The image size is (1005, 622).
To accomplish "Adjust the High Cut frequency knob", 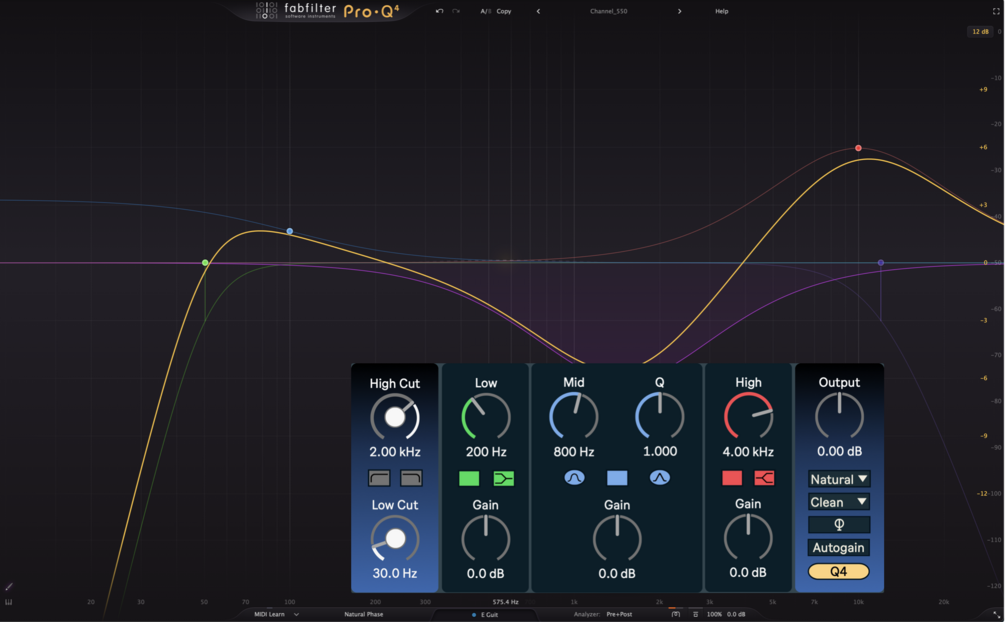I will 395,417.
